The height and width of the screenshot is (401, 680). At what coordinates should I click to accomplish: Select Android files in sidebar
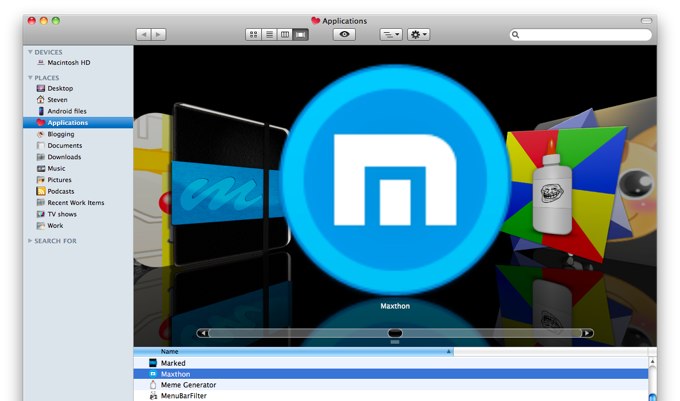[67, 111]
